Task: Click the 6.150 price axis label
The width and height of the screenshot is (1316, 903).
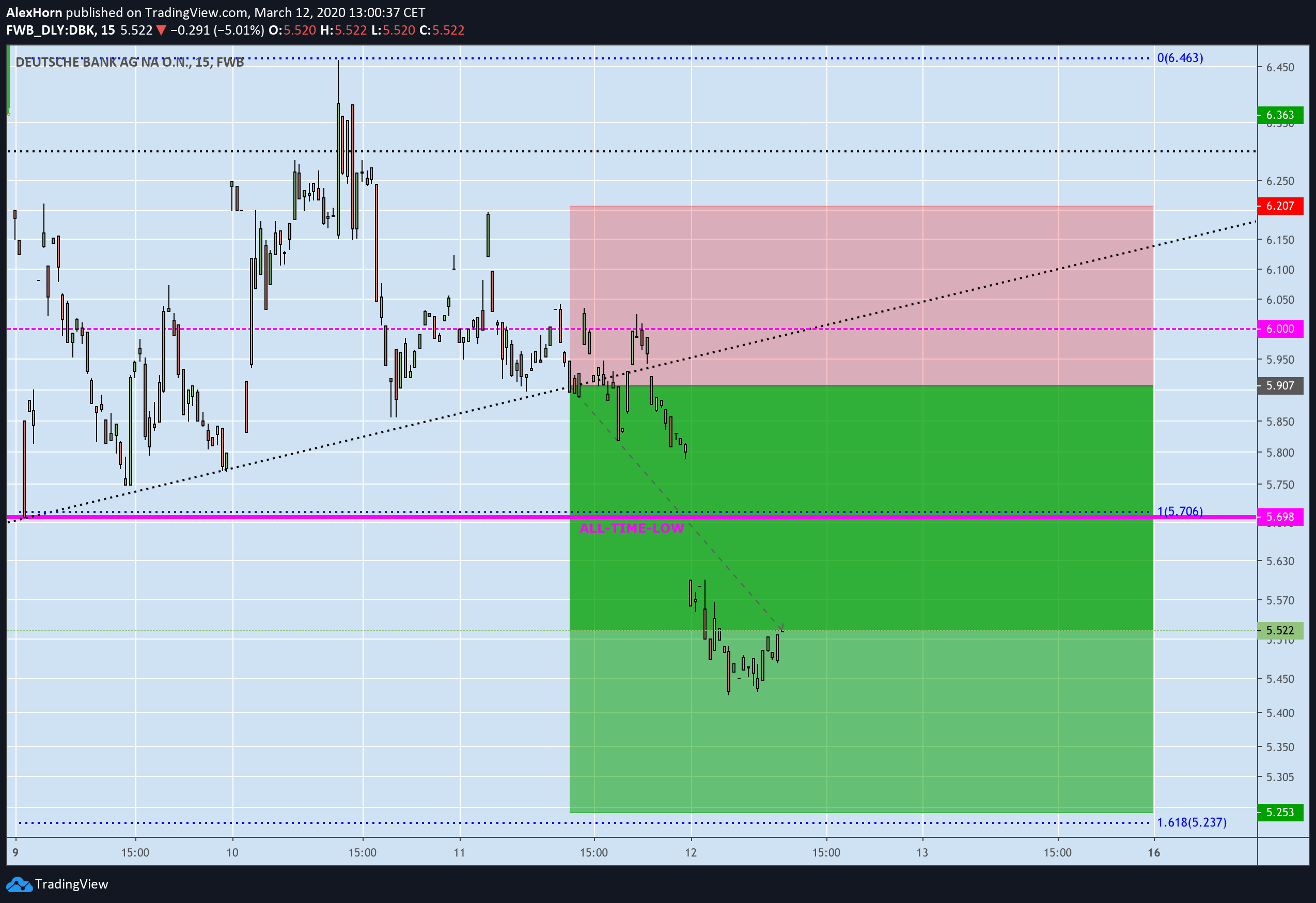Action: [x=1280, y=240]
